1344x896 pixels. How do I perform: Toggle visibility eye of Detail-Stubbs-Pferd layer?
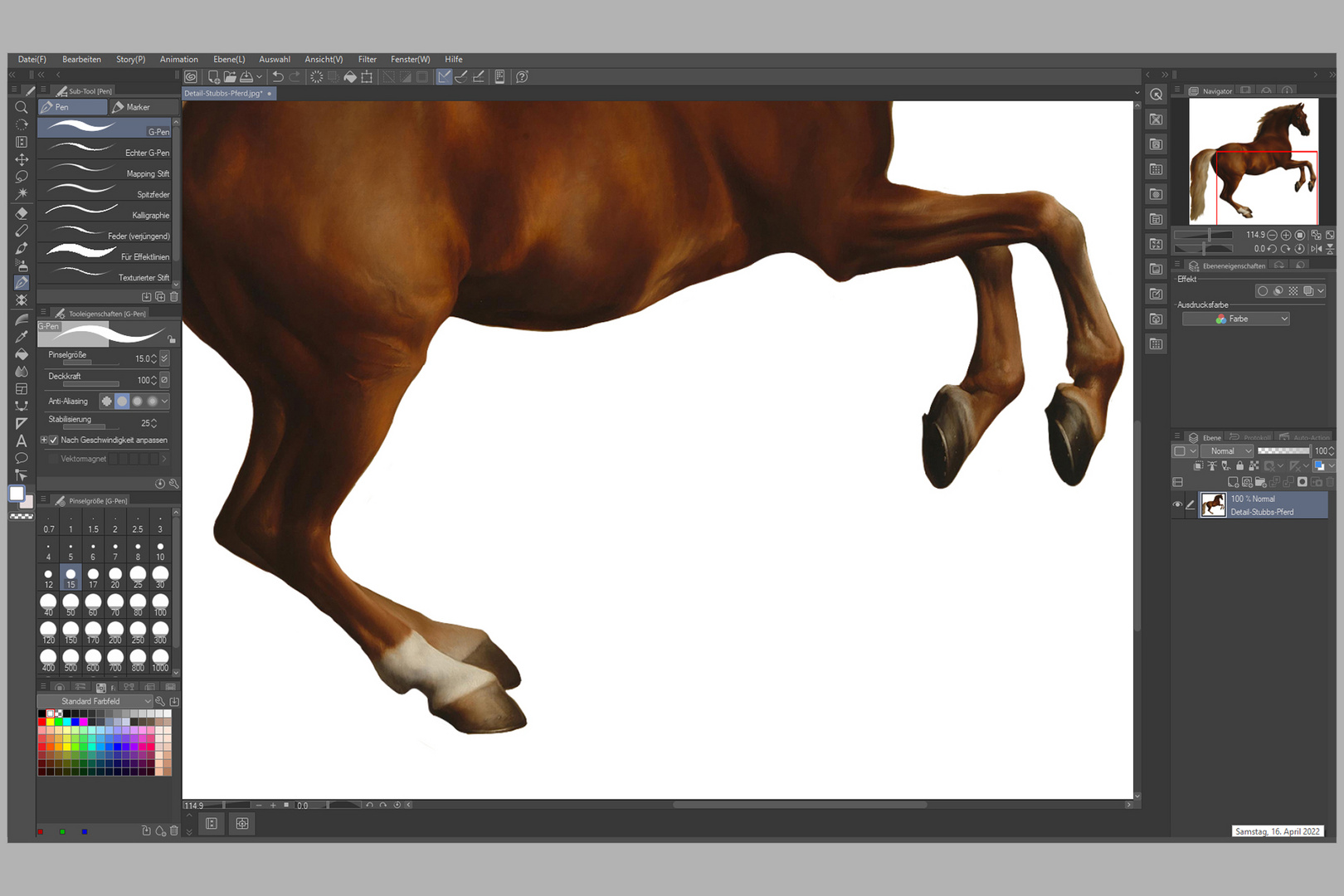(1177, 504)
